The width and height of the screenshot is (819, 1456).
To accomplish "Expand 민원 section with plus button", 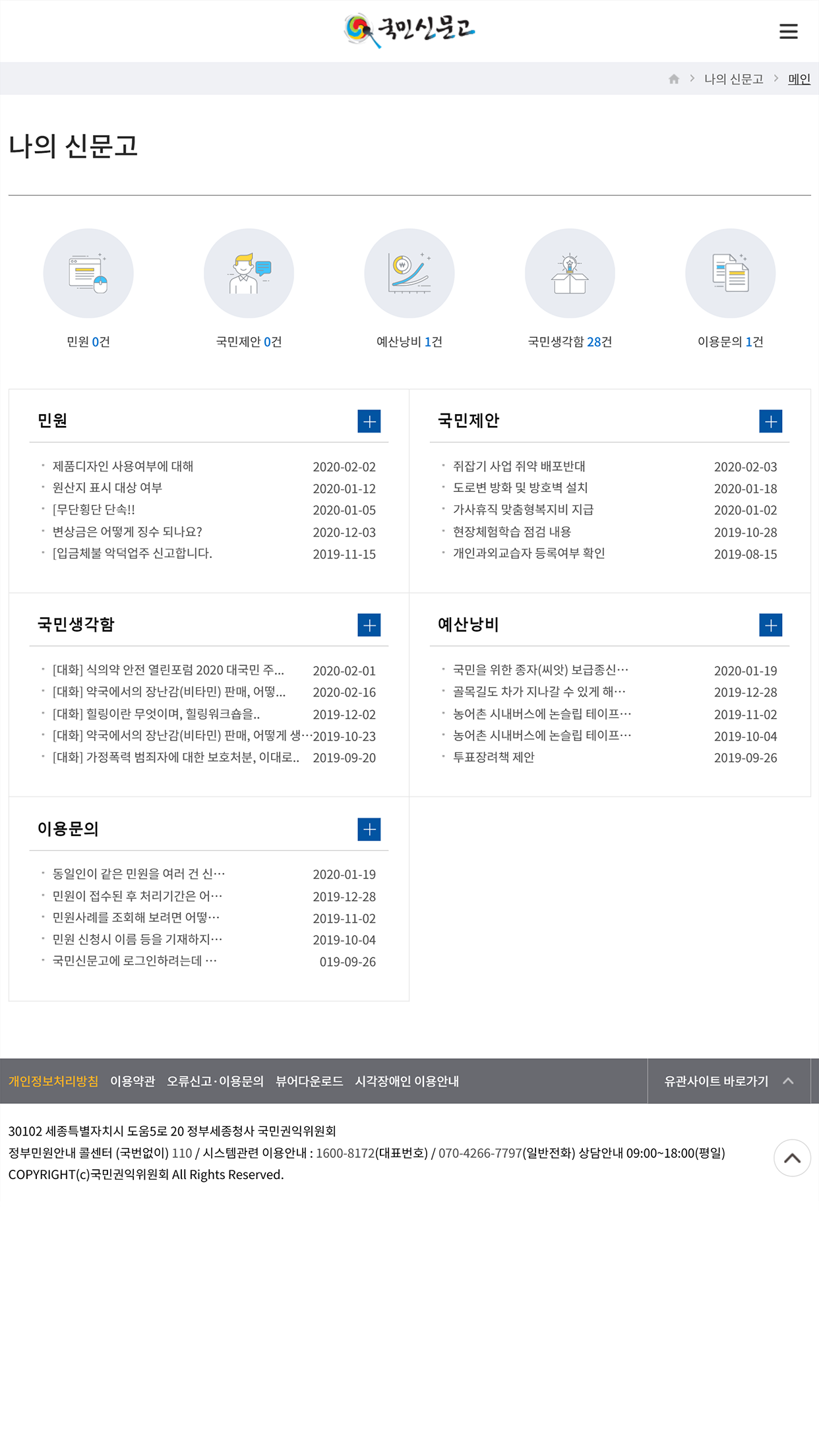I will click(x=369, y=421).
